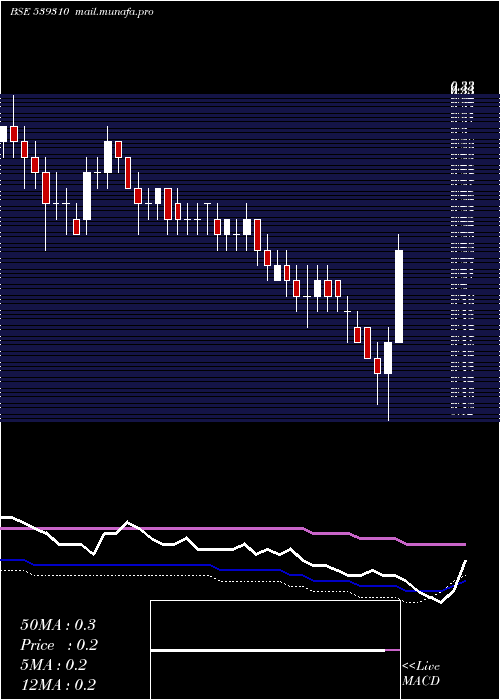Click the MACD box white signal line

coord(268,650)
